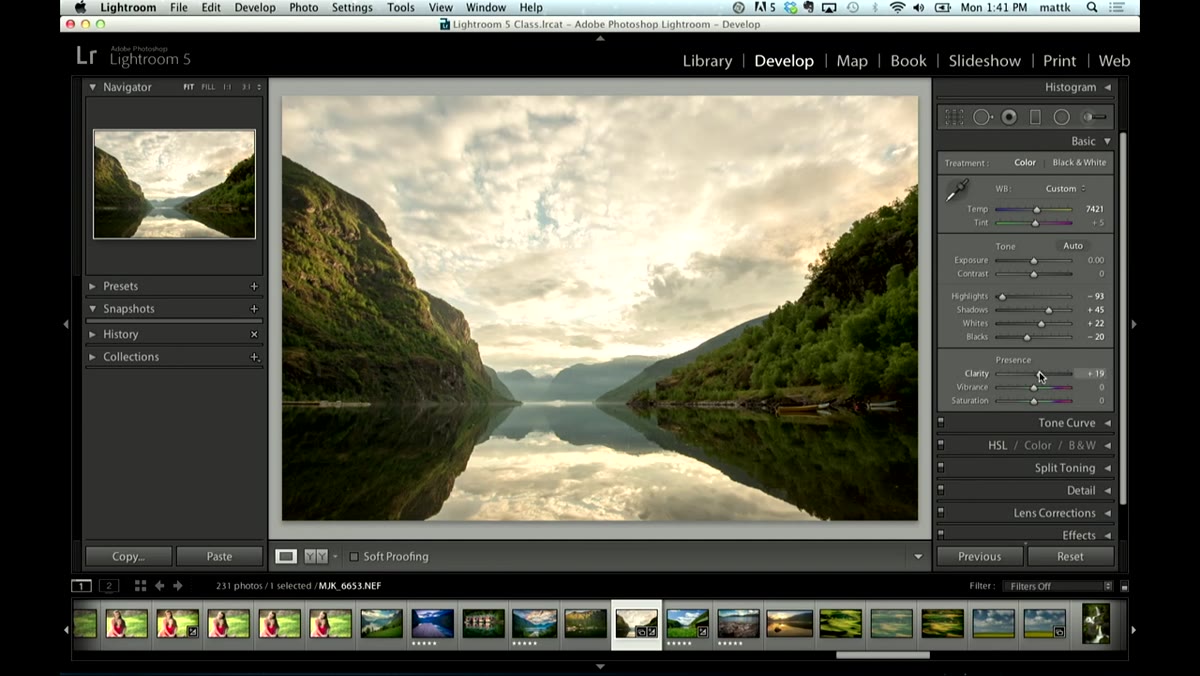Pick the White Balance eyedropper

(957, 191)
